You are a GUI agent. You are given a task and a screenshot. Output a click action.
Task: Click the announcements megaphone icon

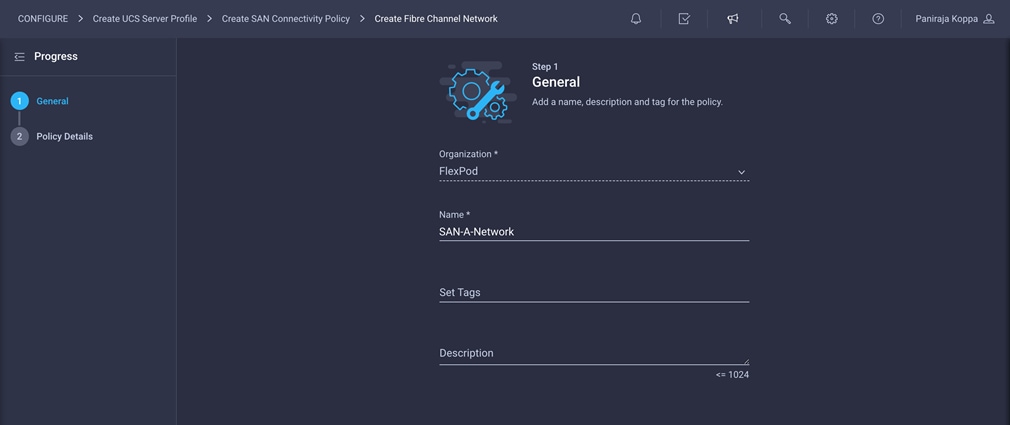point(733,19)
